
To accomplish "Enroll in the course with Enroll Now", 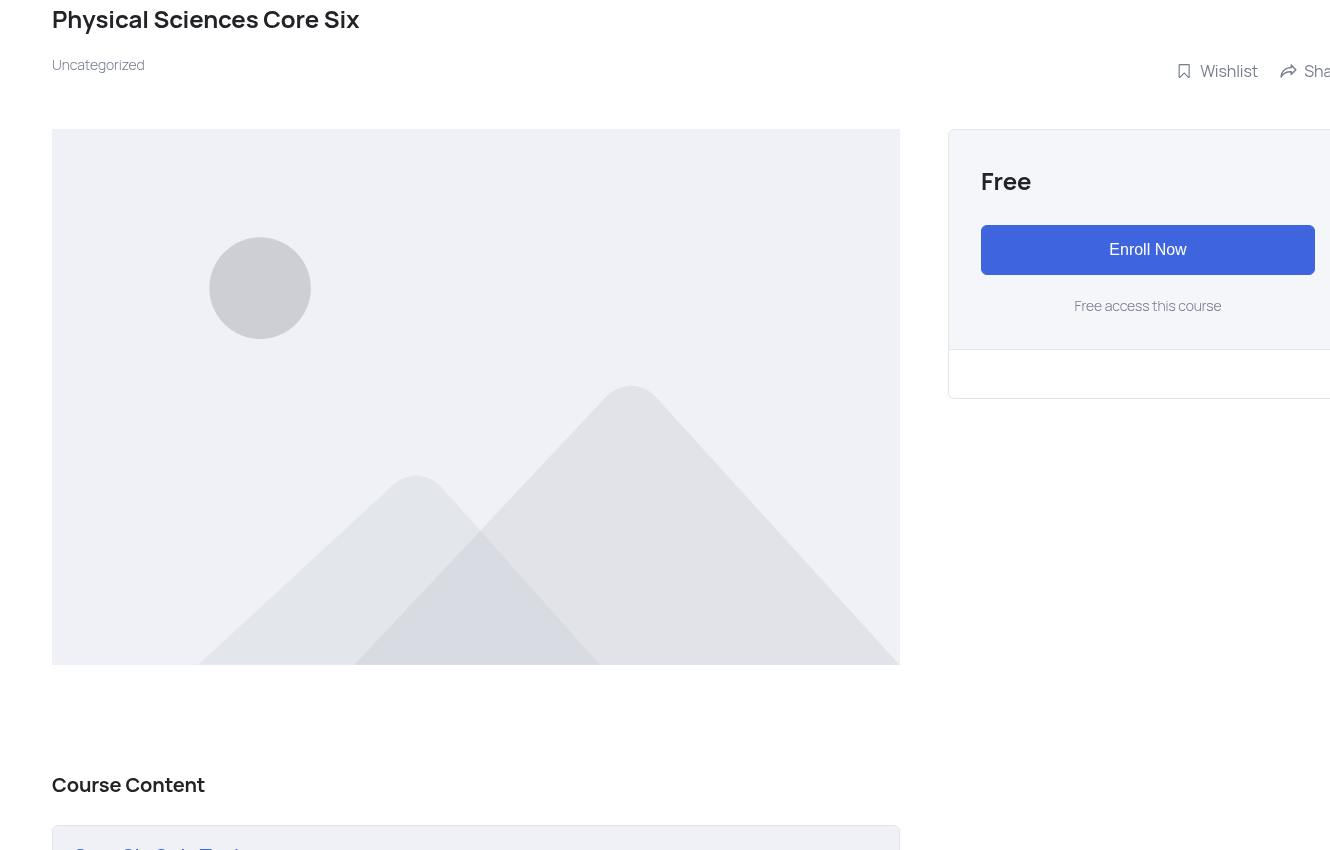I will (x=1148, y=250).
